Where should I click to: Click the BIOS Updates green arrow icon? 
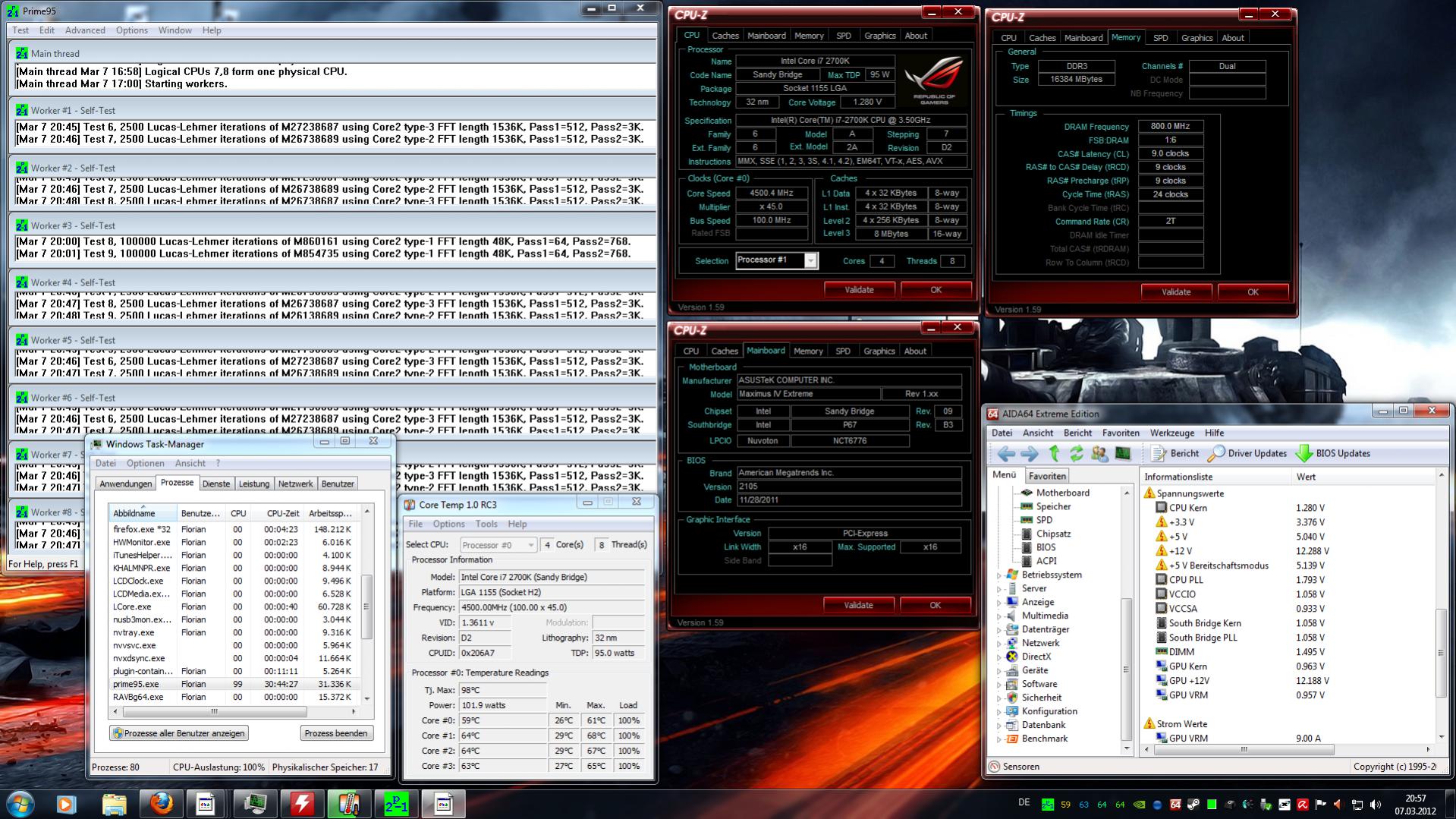(1304, 454)
